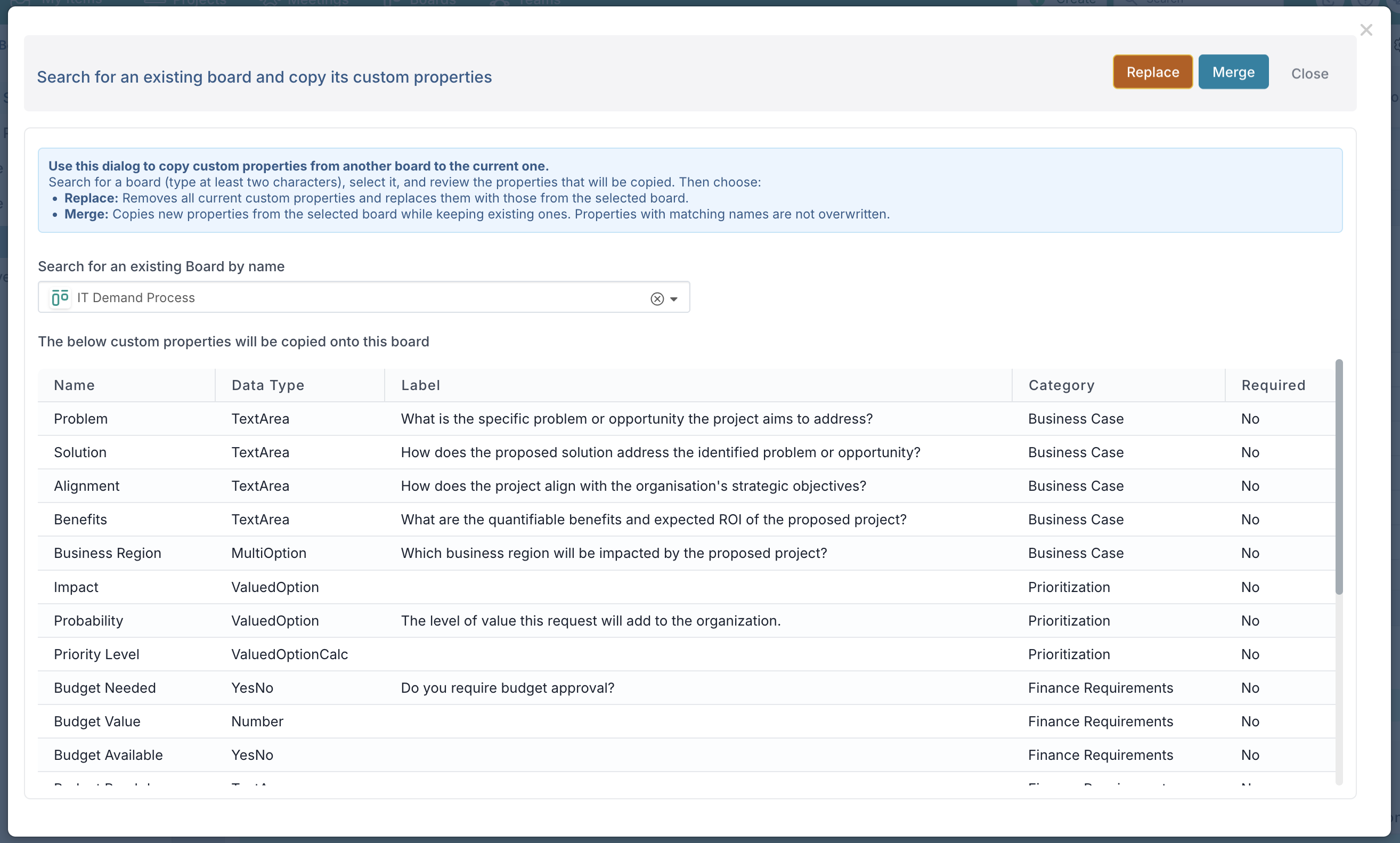Click the Label column header
Viewport: 1400px width, 843px height.
click(420, 385)
